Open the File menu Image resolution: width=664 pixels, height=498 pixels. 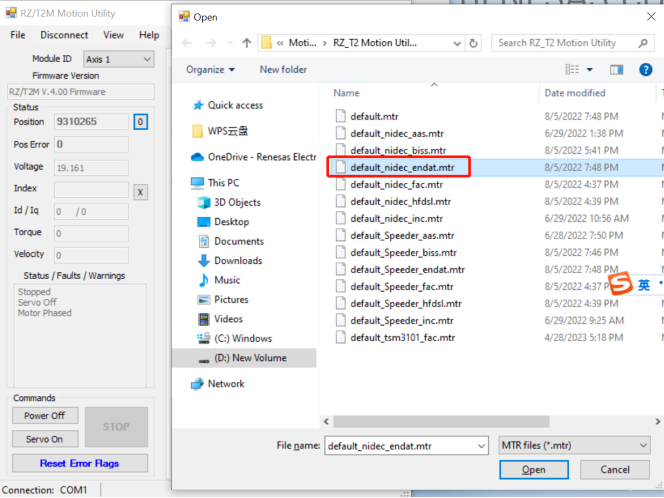tap(18, 35)
